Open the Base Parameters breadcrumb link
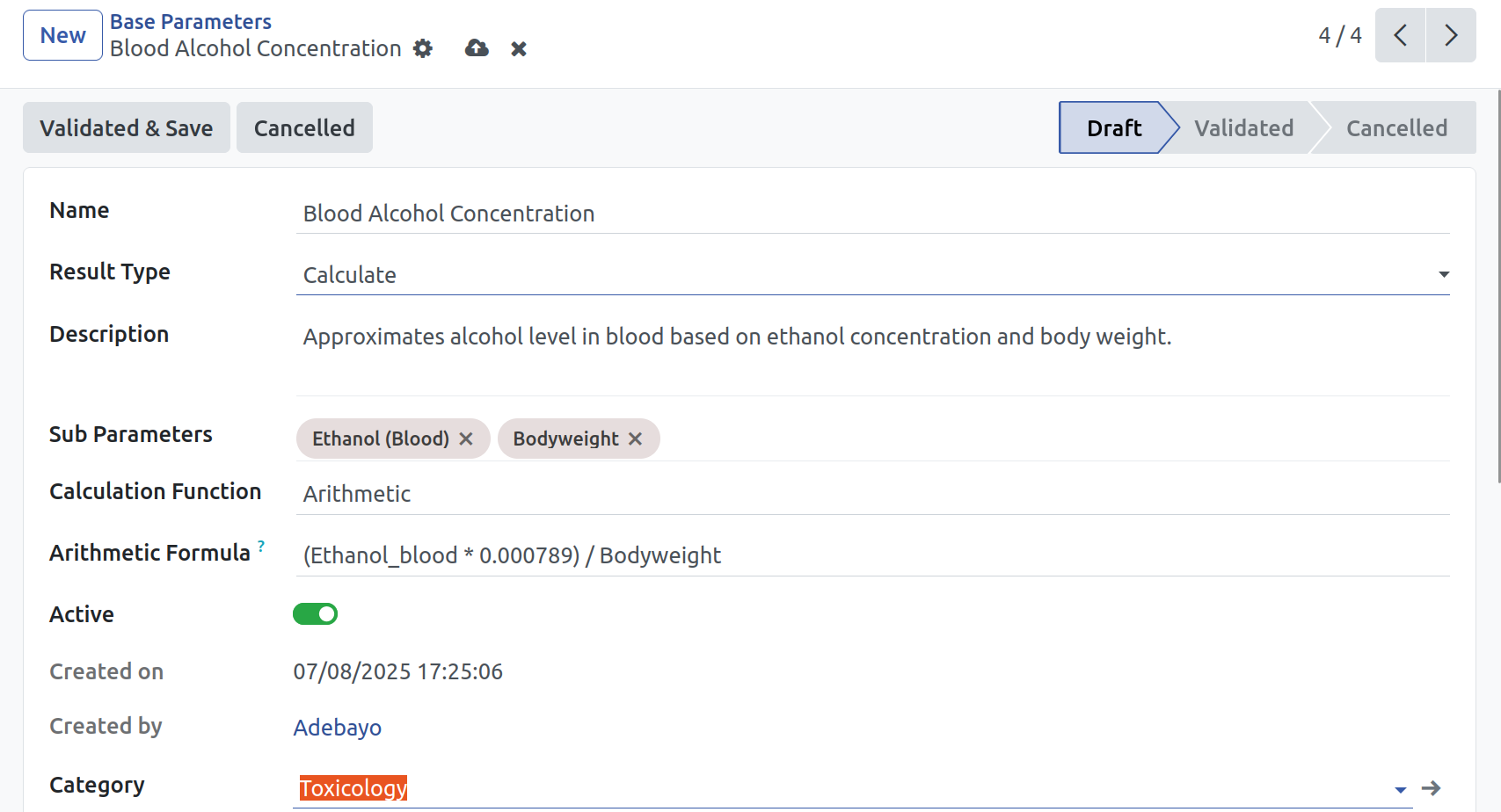 coord(191,22)
